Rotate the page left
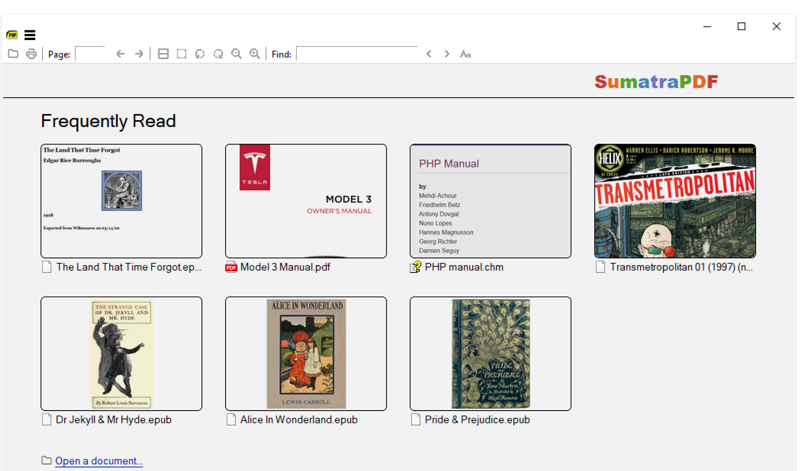 (200, 54)
